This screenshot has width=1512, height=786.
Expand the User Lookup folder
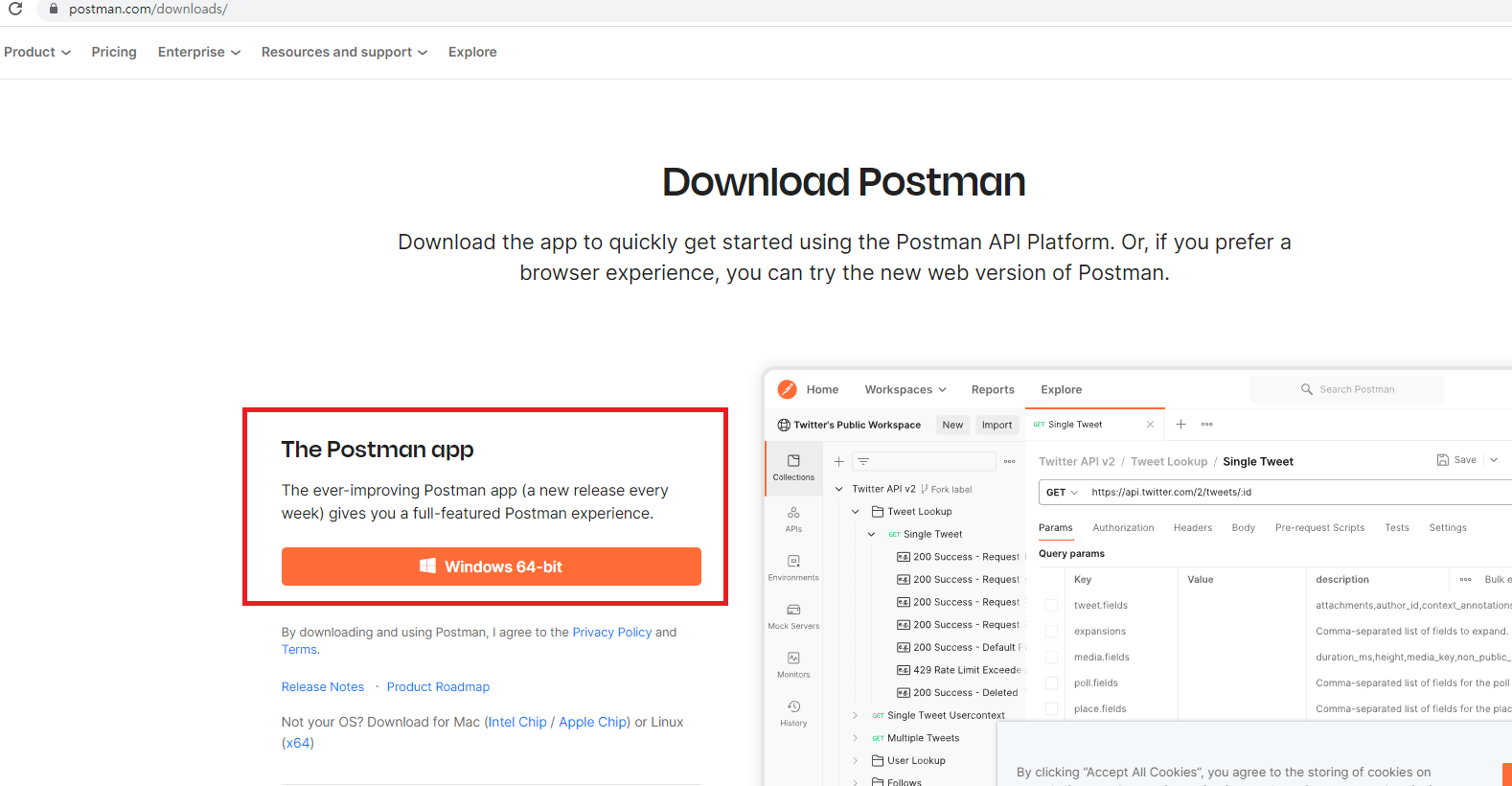(x=856, y=761)
